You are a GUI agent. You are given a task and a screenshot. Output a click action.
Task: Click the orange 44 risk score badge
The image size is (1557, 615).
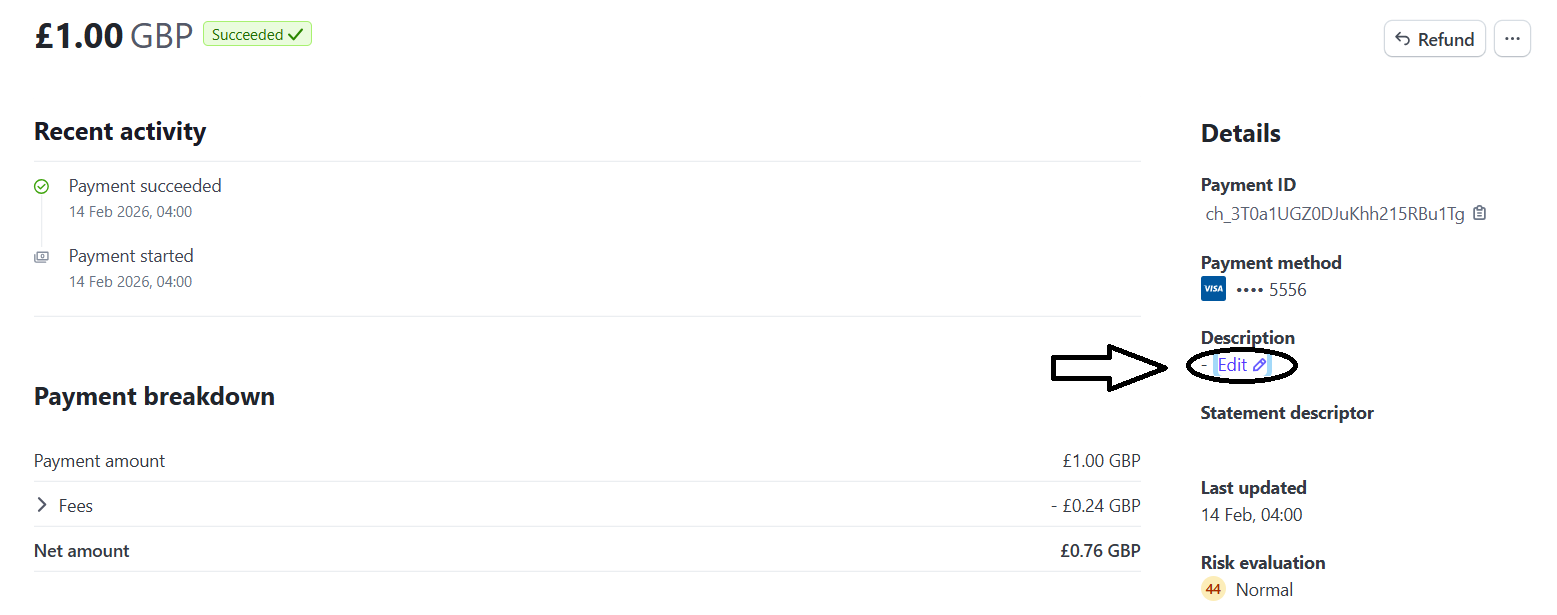click(1213, 589)
